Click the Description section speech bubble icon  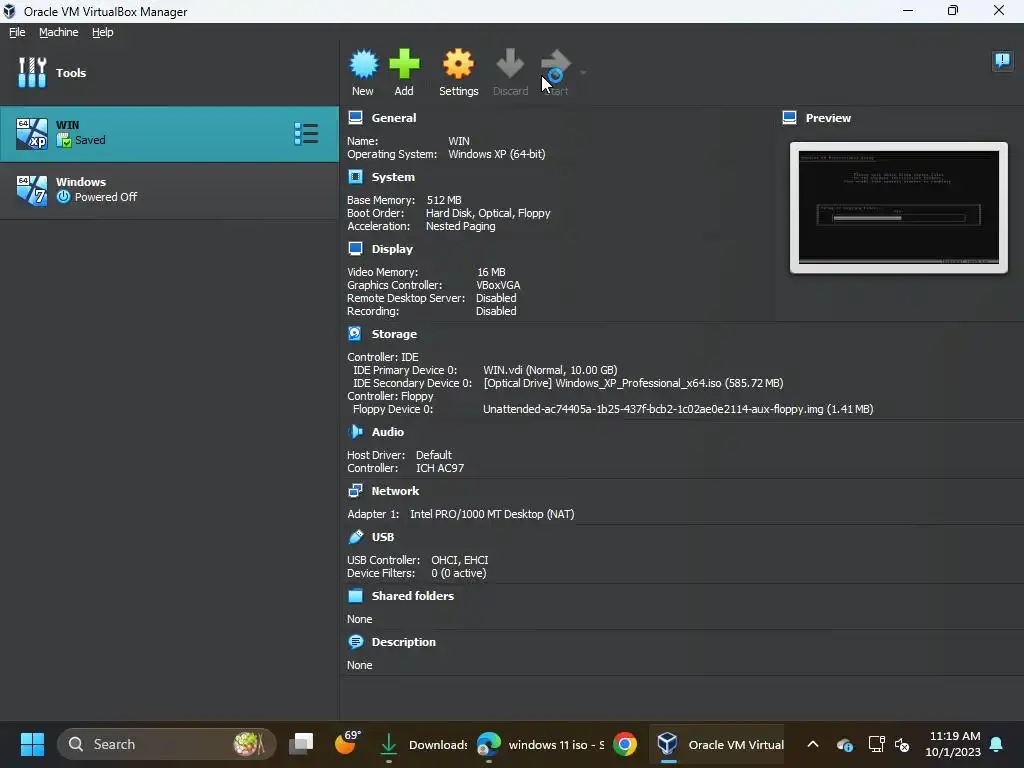pyautogui.click(x=355, y=641)
